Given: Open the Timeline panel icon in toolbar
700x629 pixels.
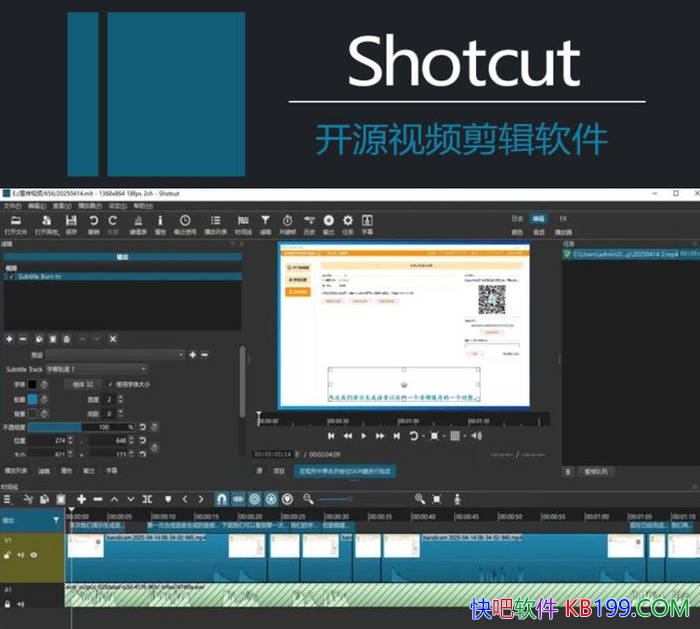Looking at the screenshot, I should click(x=243, y=221).
